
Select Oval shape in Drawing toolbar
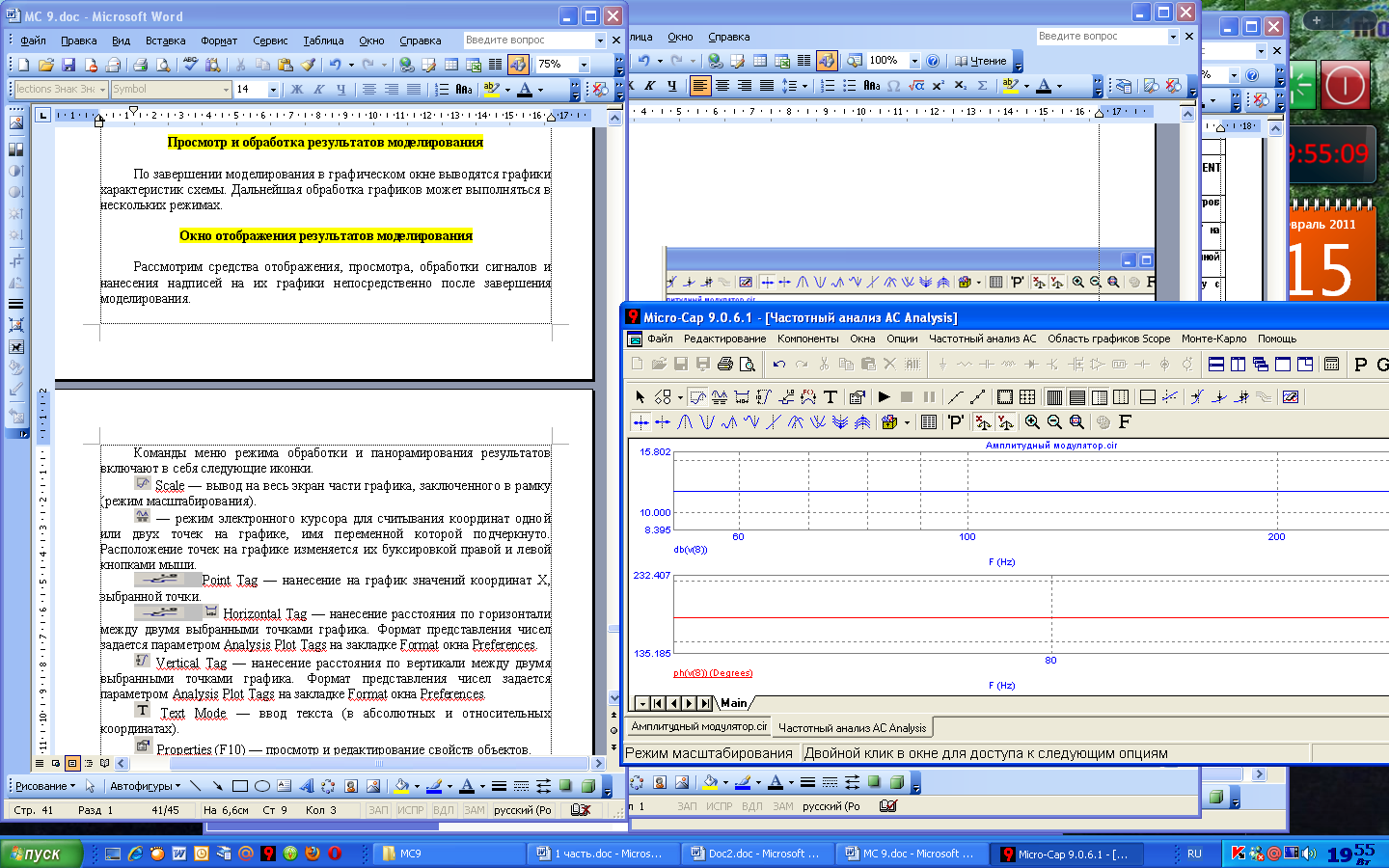pyautogui.click(x=261, y=786)
